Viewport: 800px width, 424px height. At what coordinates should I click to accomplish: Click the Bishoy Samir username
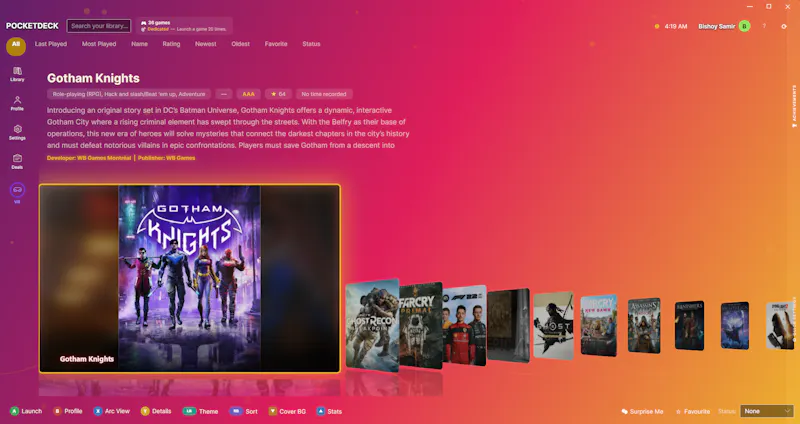click(x=716, y=26)
